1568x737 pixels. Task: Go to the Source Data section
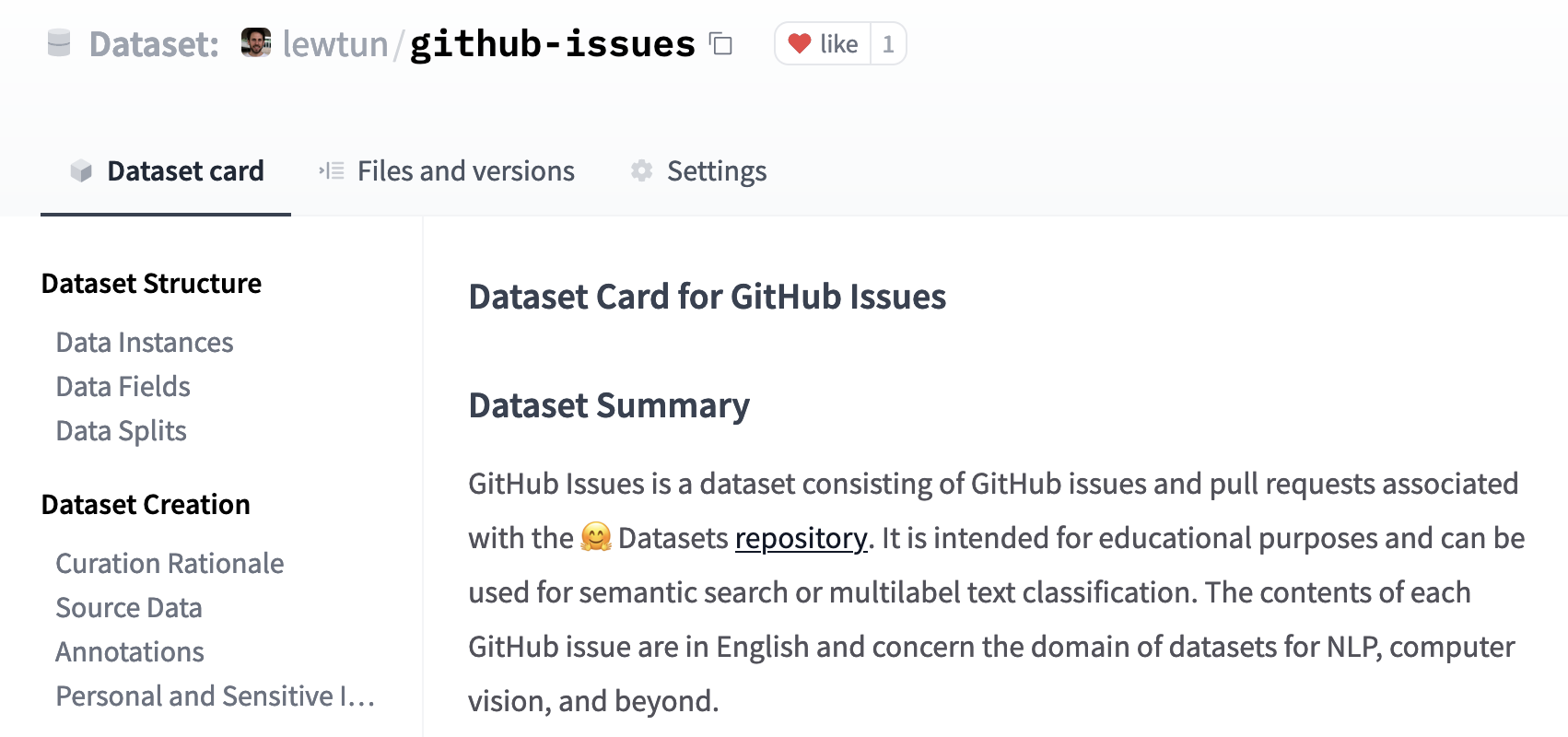129,607
